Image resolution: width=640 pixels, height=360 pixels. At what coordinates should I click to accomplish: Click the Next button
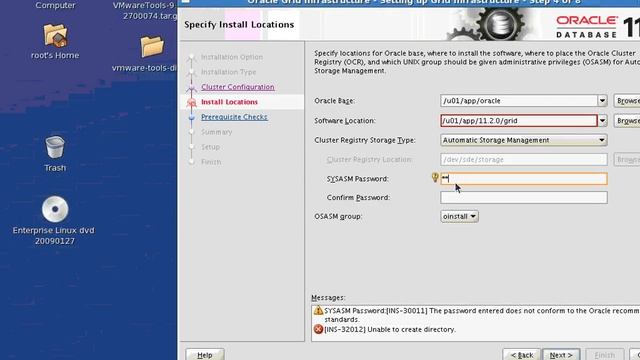point(561,355)
